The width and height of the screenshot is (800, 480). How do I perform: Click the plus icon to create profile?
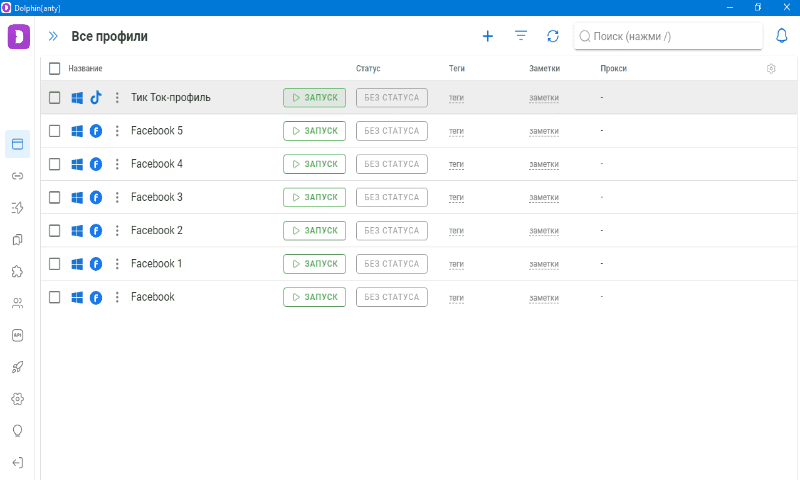click(488, 36)
